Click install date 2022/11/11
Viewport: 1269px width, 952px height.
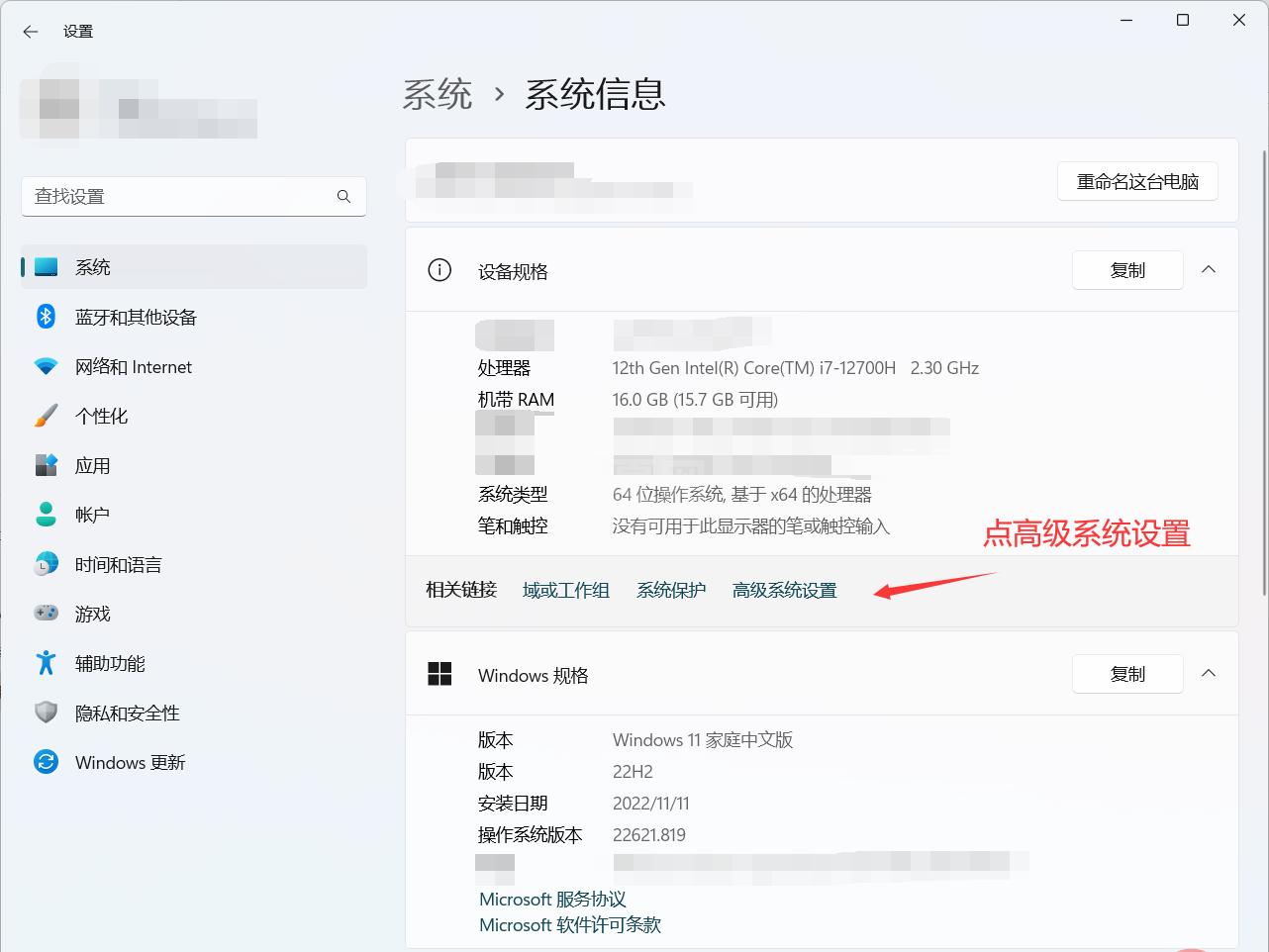pyautogui.click(x=650, y=804)
